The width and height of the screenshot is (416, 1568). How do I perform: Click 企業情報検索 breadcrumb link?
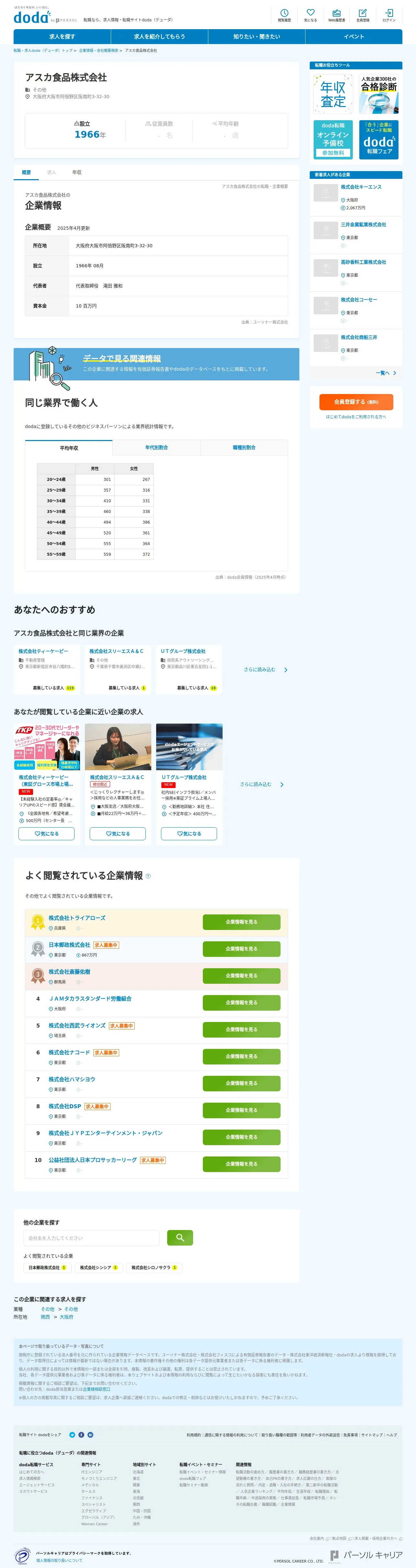coord(98,51)
